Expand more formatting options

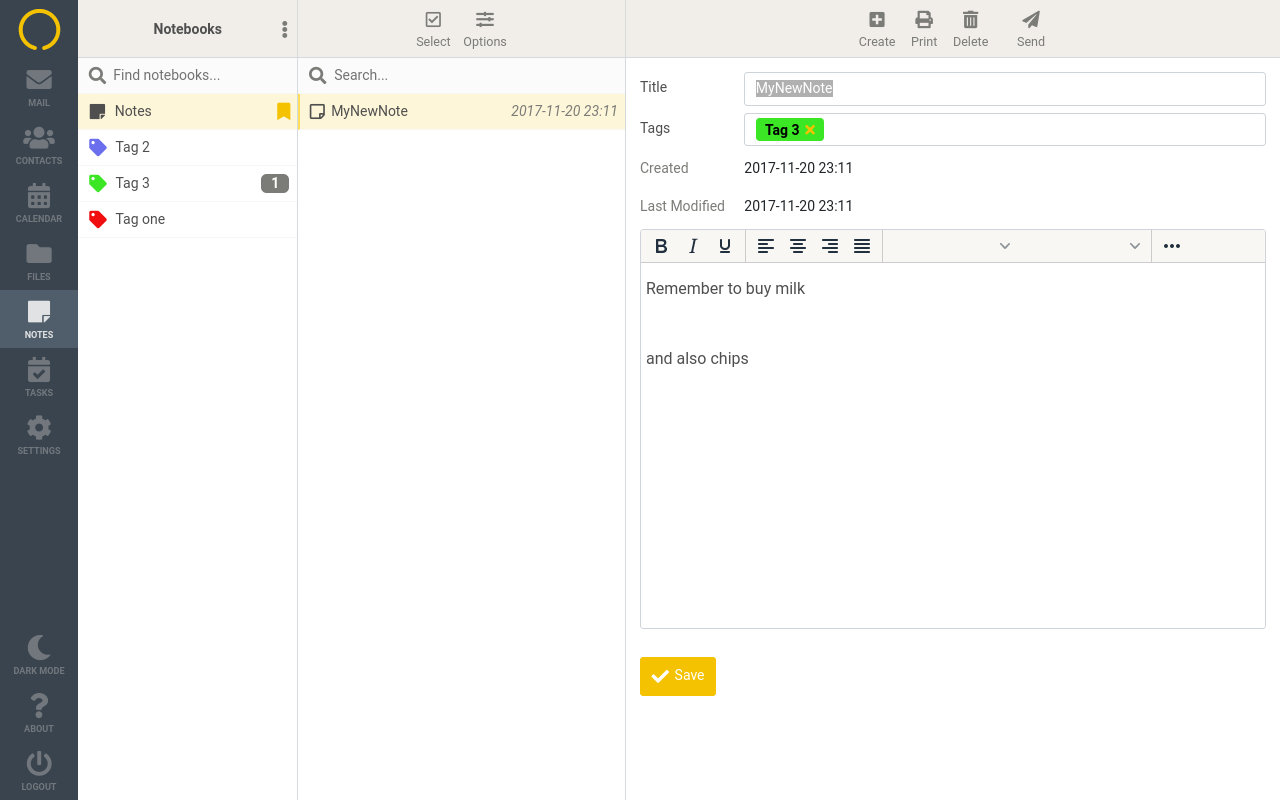(x=1171, y=245)
